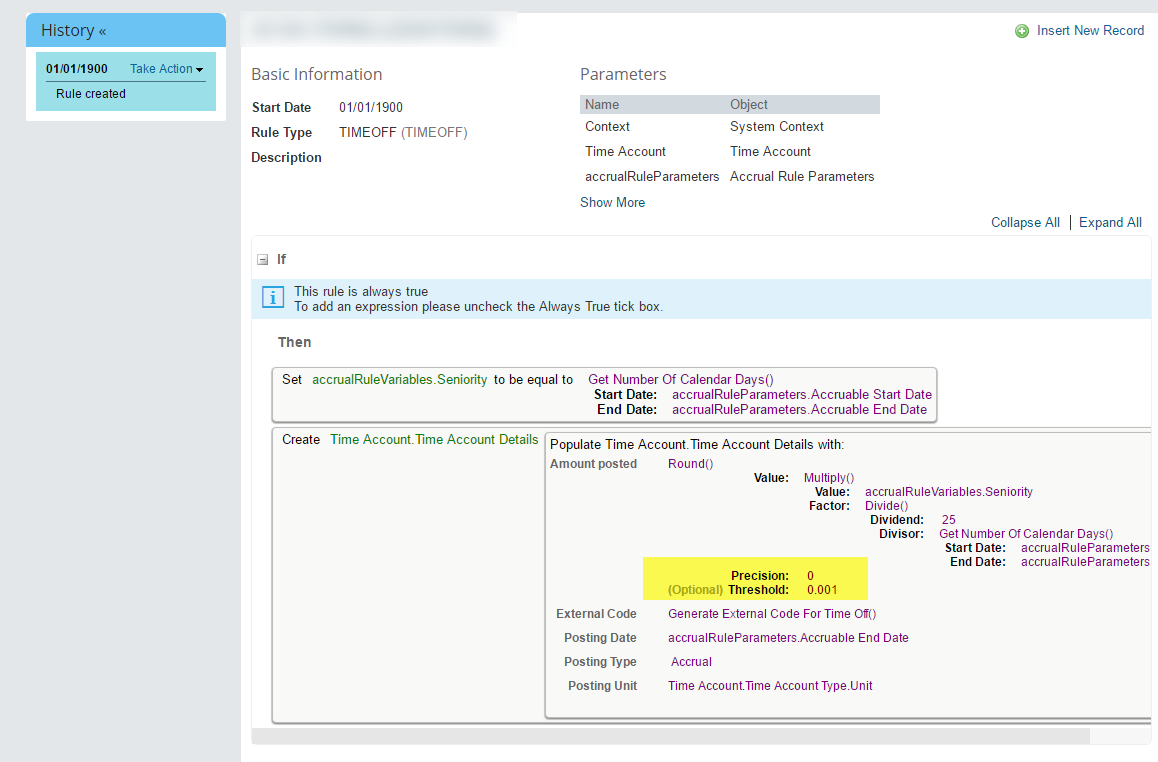Click Get Number Of Calendar Days() in Divisor
The image size is (1158, 762).
point(1026,534)
